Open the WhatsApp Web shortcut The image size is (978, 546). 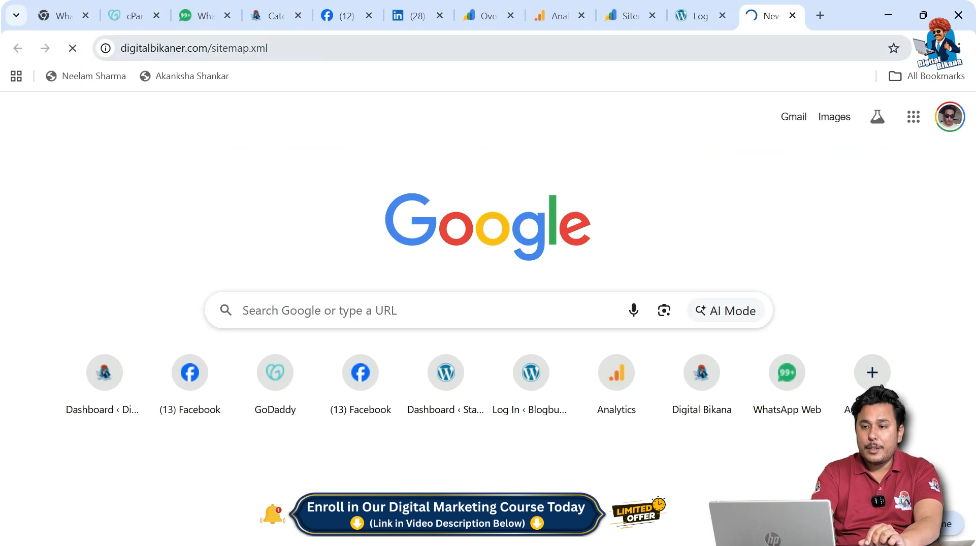(x=787, y=384)
